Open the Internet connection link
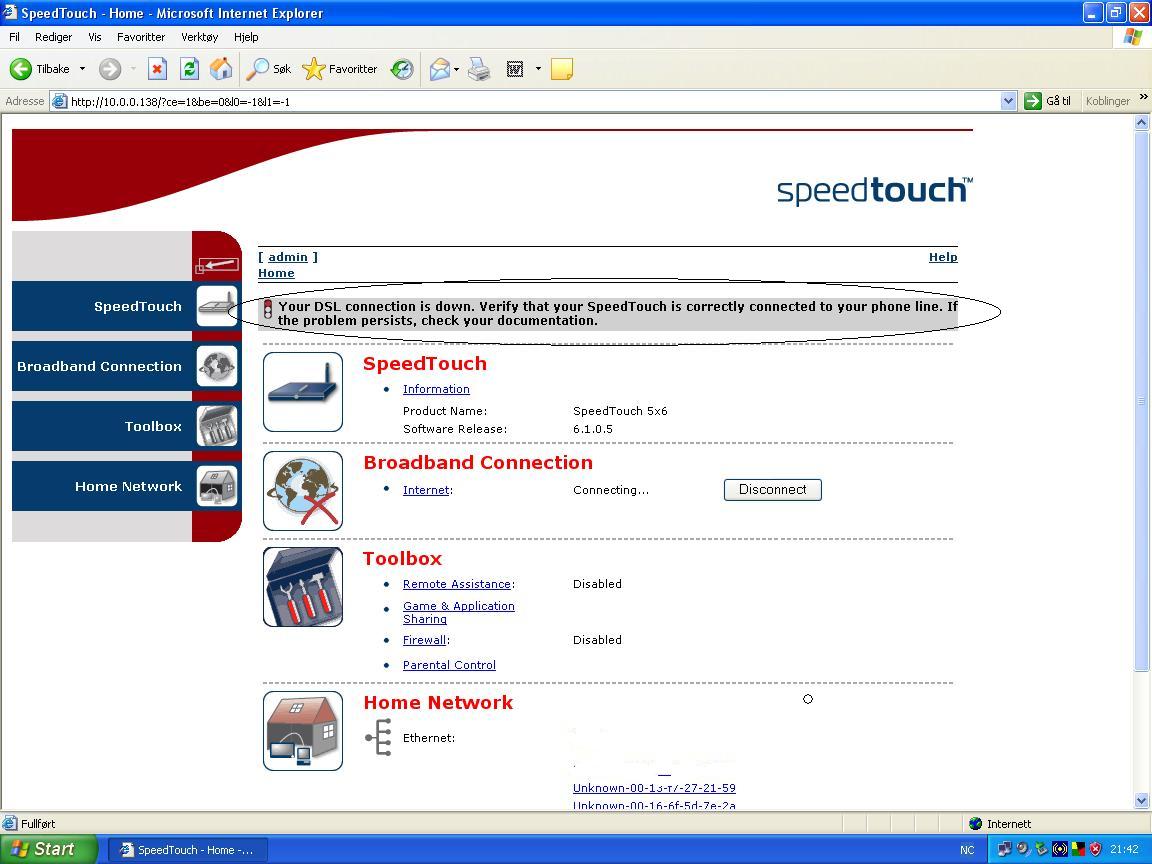 (x=426, y=490)
